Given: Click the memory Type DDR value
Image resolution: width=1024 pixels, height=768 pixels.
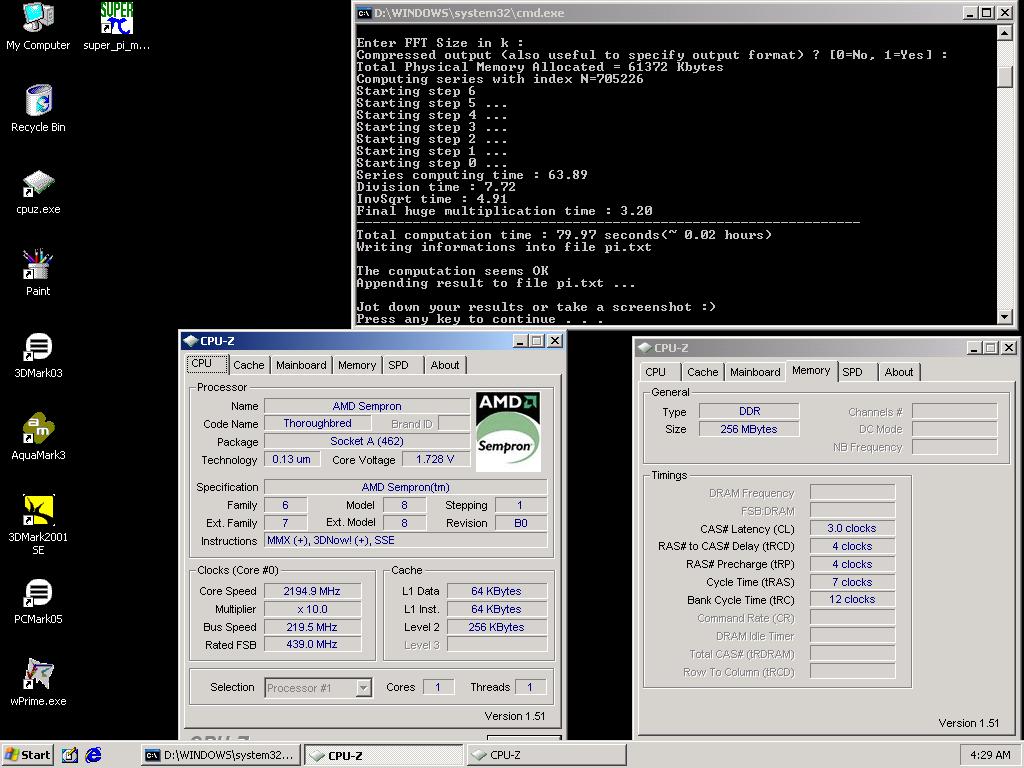Looking at the screenshot, I should (749, 411).
